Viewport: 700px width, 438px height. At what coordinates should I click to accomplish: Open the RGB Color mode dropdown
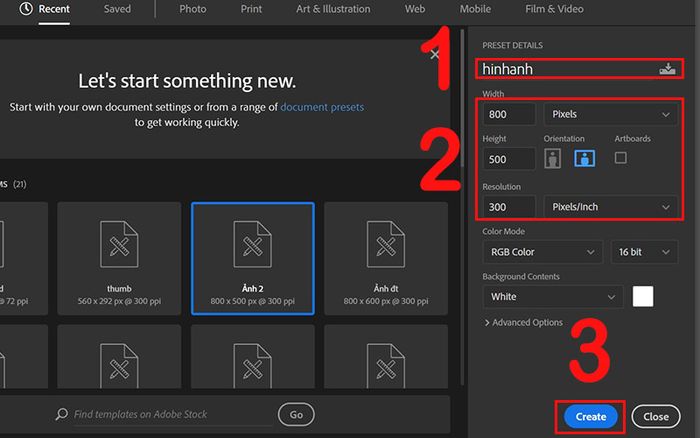pos(542,252)
